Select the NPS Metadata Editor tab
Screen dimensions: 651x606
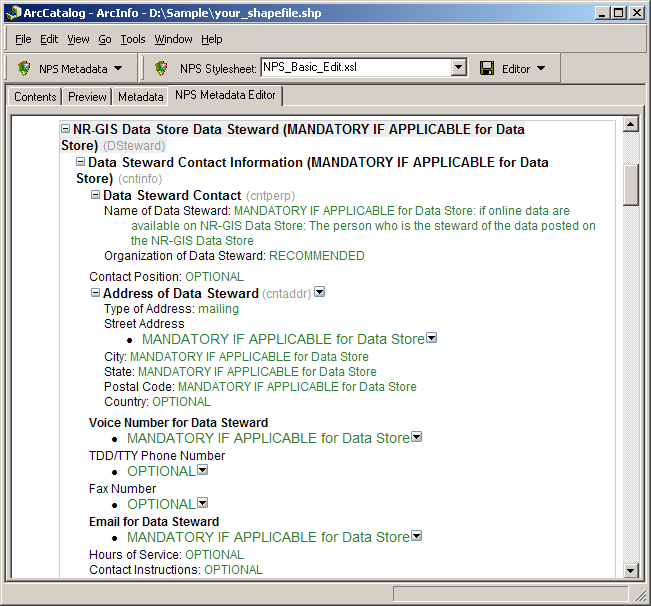225,95
